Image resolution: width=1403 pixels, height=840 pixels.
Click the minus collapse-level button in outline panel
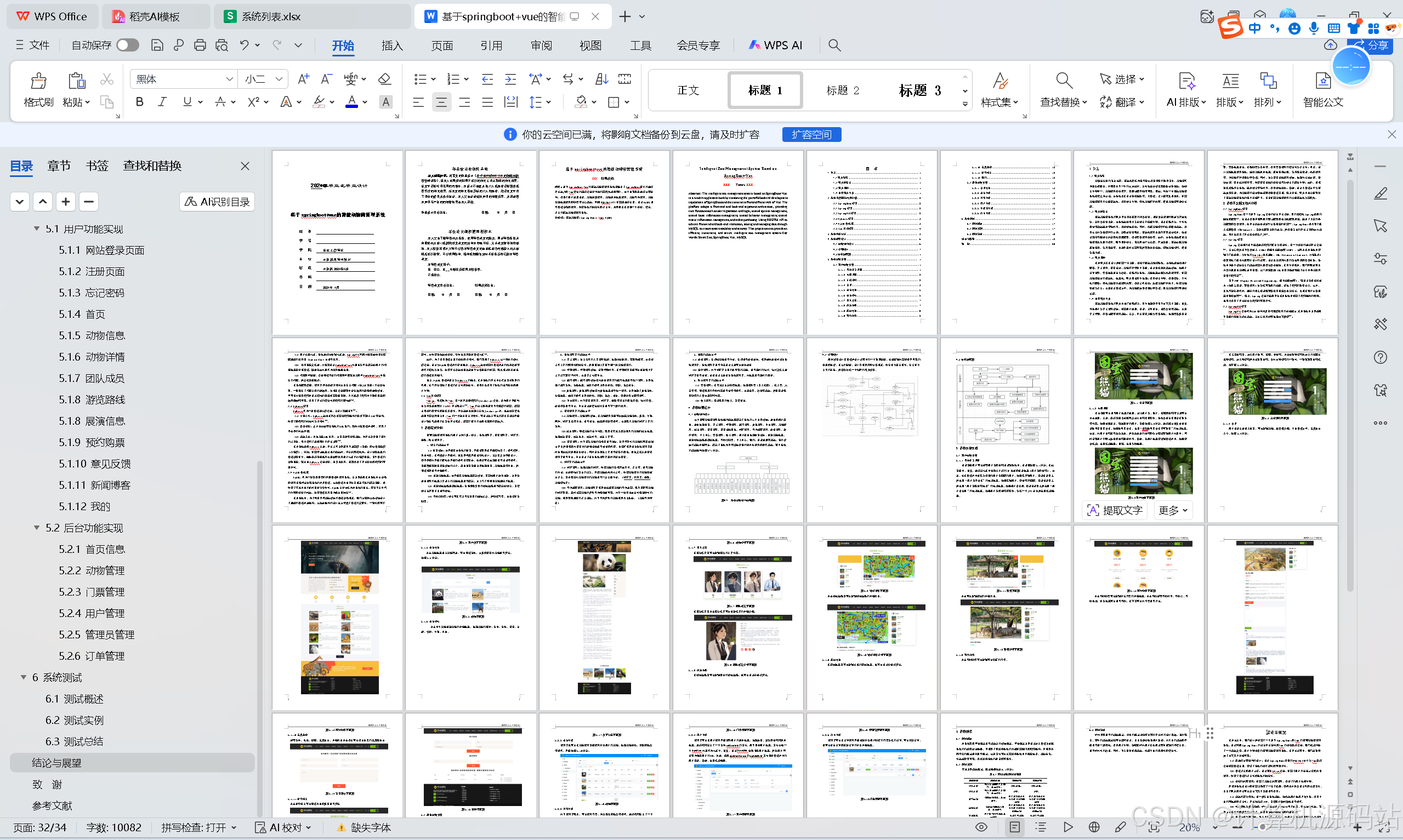pos(89,202)
